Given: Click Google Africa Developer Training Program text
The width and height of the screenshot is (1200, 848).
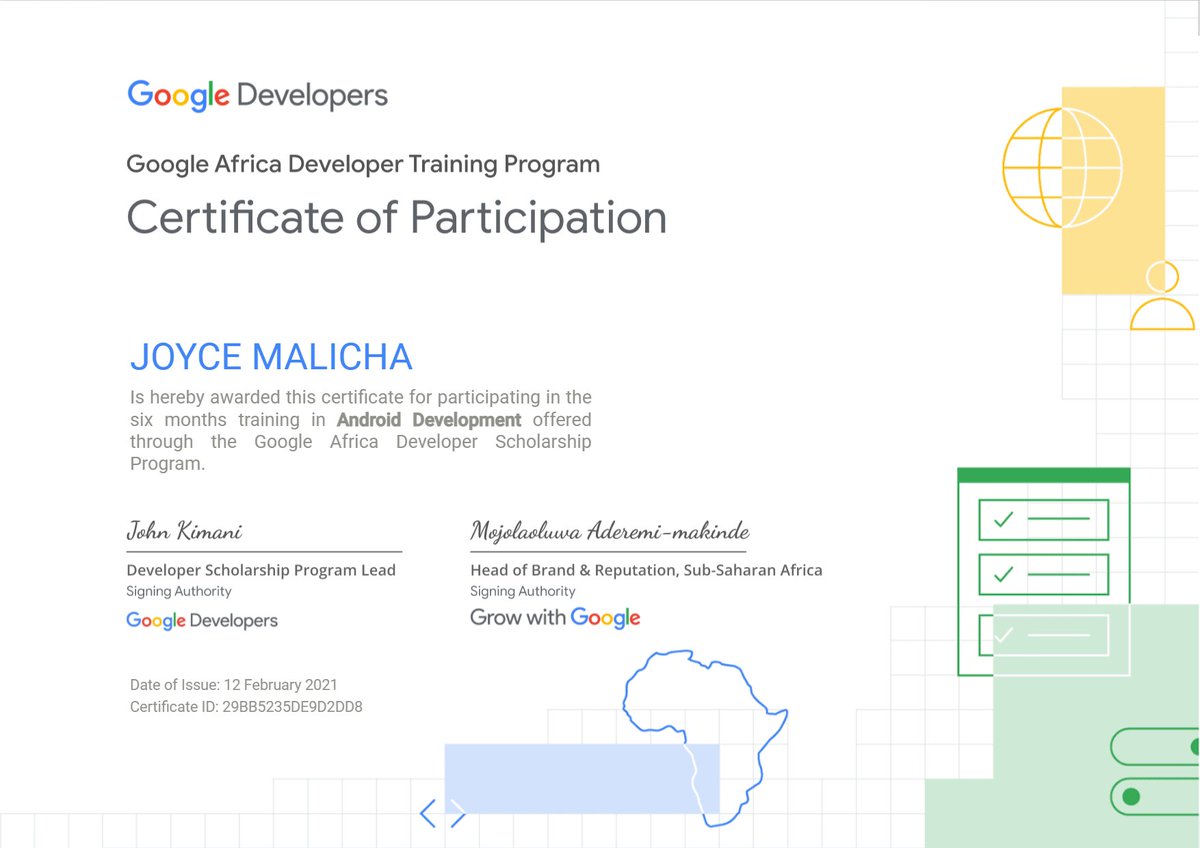Looking at the screenshot, I should pos(363,164).
